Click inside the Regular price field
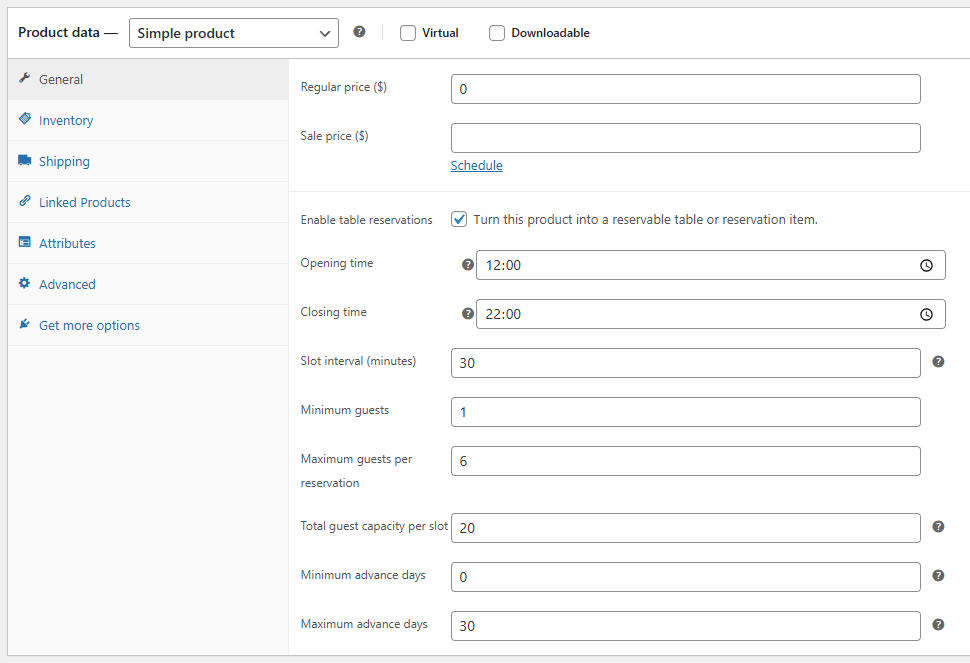This screenshot has width=970, height=663. pos(685,88)
